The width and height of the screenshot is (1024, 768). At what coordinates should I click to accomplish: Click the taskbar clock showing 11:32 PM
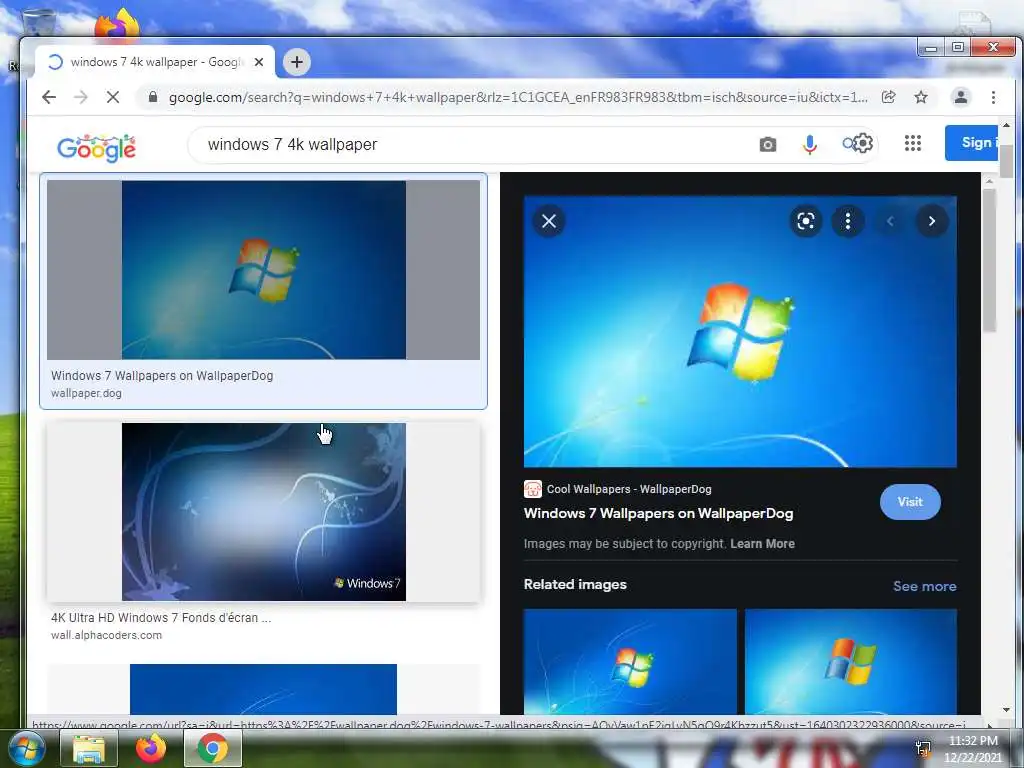click(972, 748)
